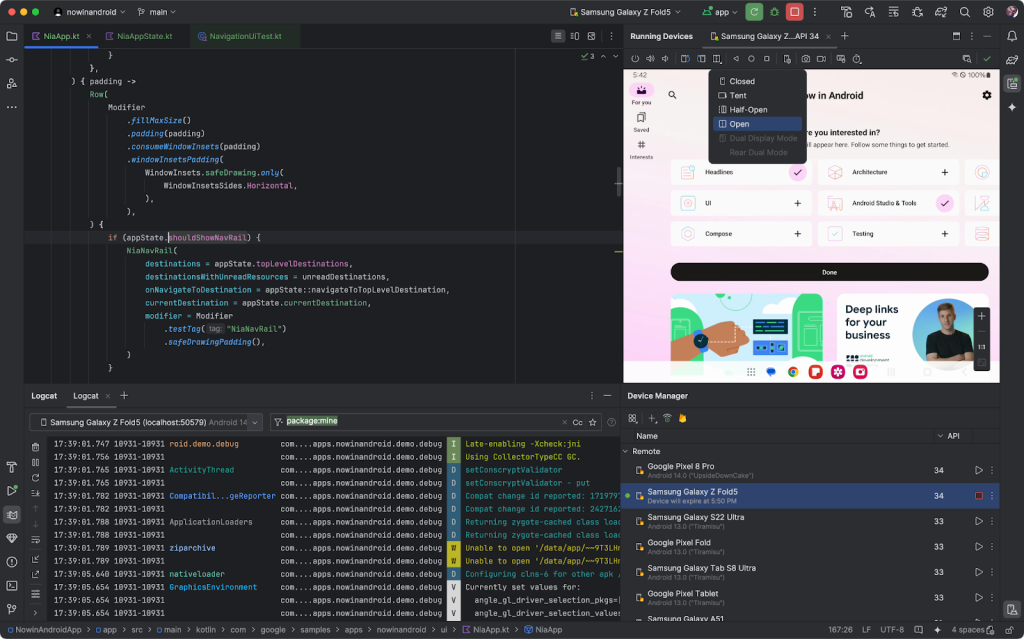Toggle the Headlines interest checkmark in the app
Screen dimensions: 1024x639
(797, 172)
